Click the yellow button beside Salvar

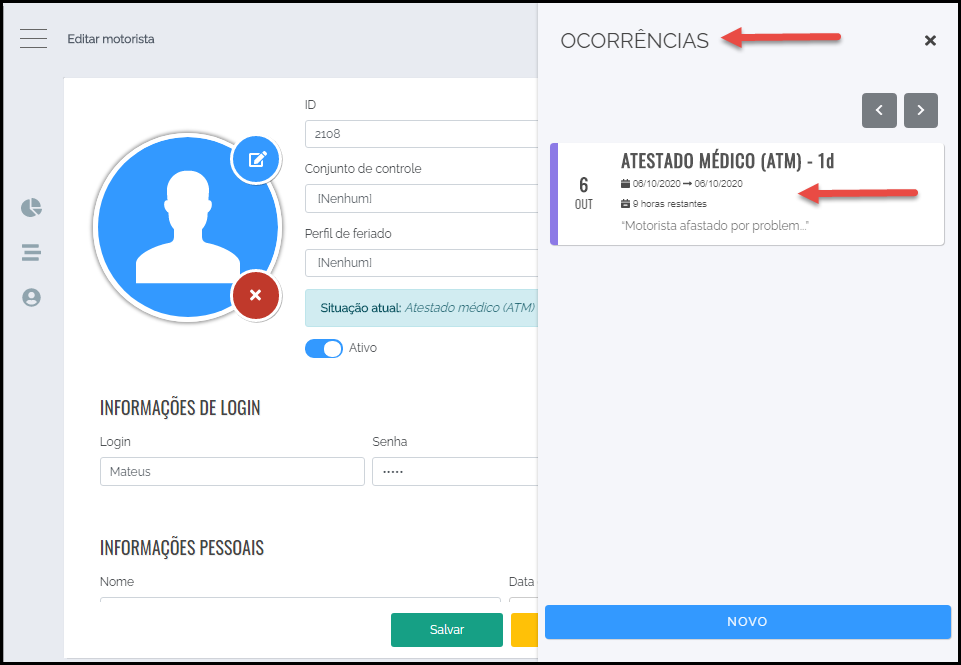point(524,630)
